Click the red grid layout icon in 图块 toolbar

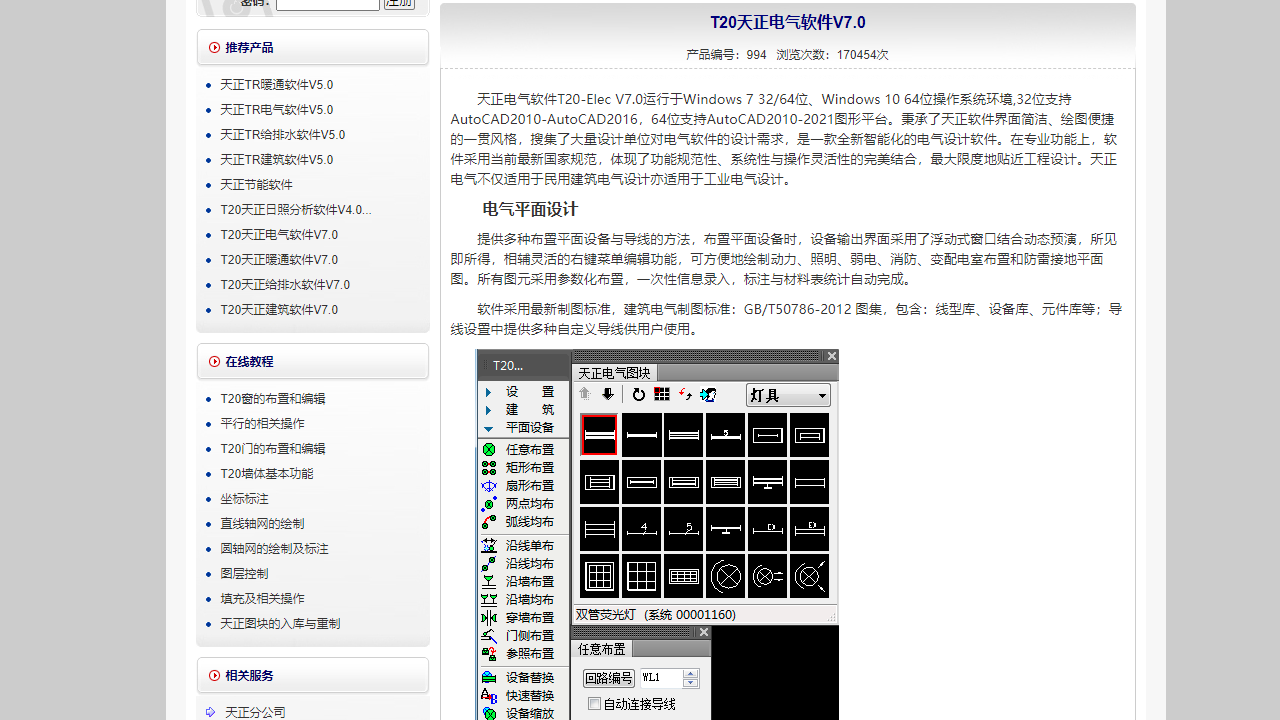(662, 395)
